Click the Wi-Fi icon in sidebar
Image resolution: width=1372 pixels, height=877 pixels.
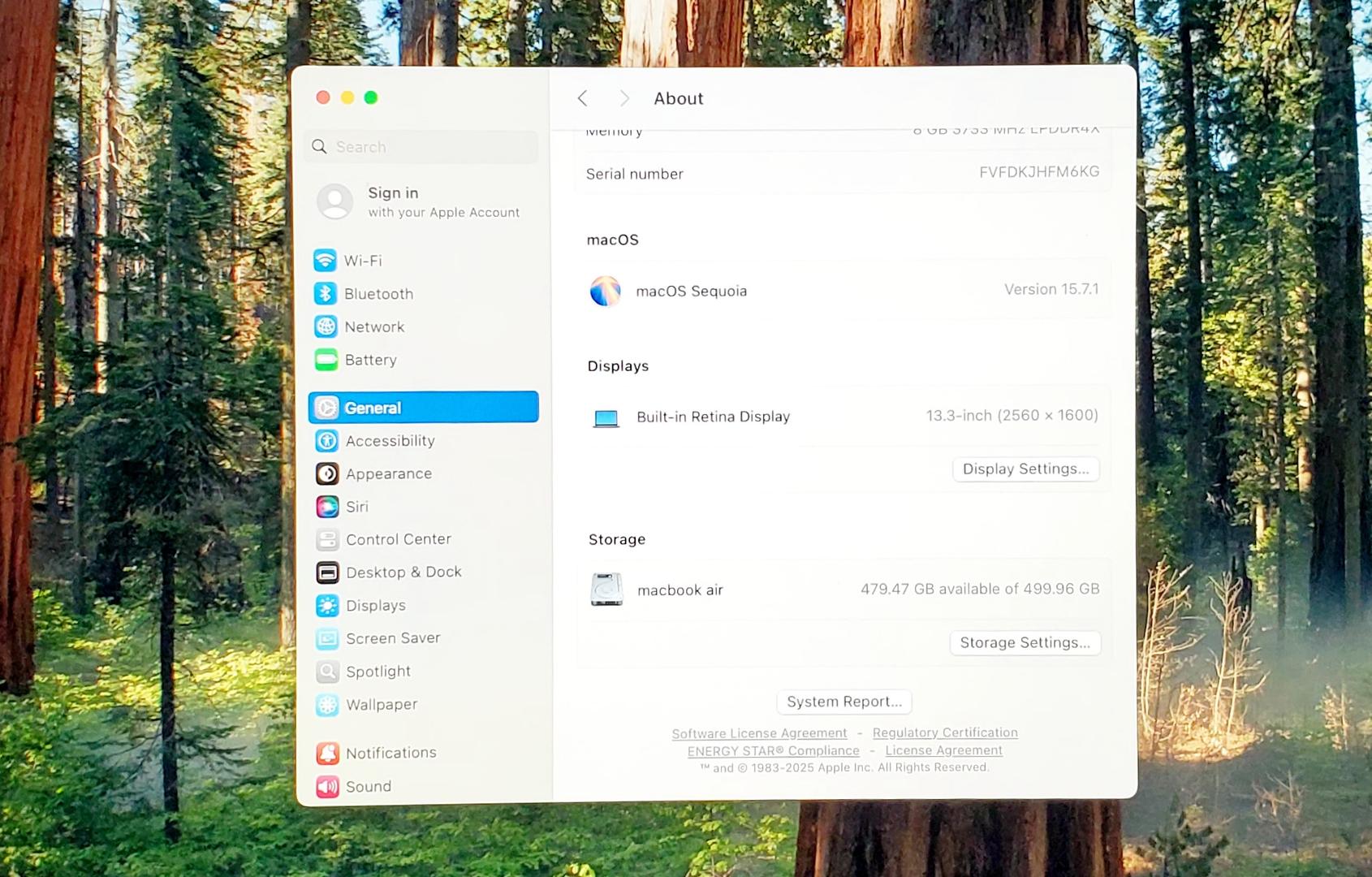click(326, 261)
